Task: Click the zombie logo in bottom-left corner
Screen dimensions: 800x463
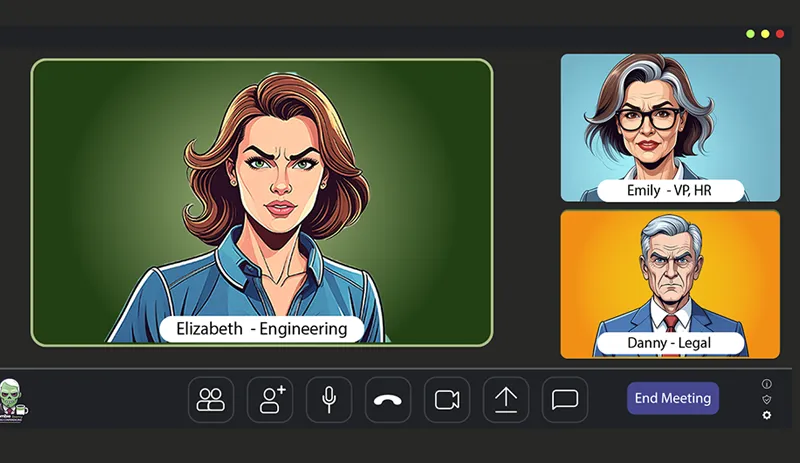Action: point(12,400)
